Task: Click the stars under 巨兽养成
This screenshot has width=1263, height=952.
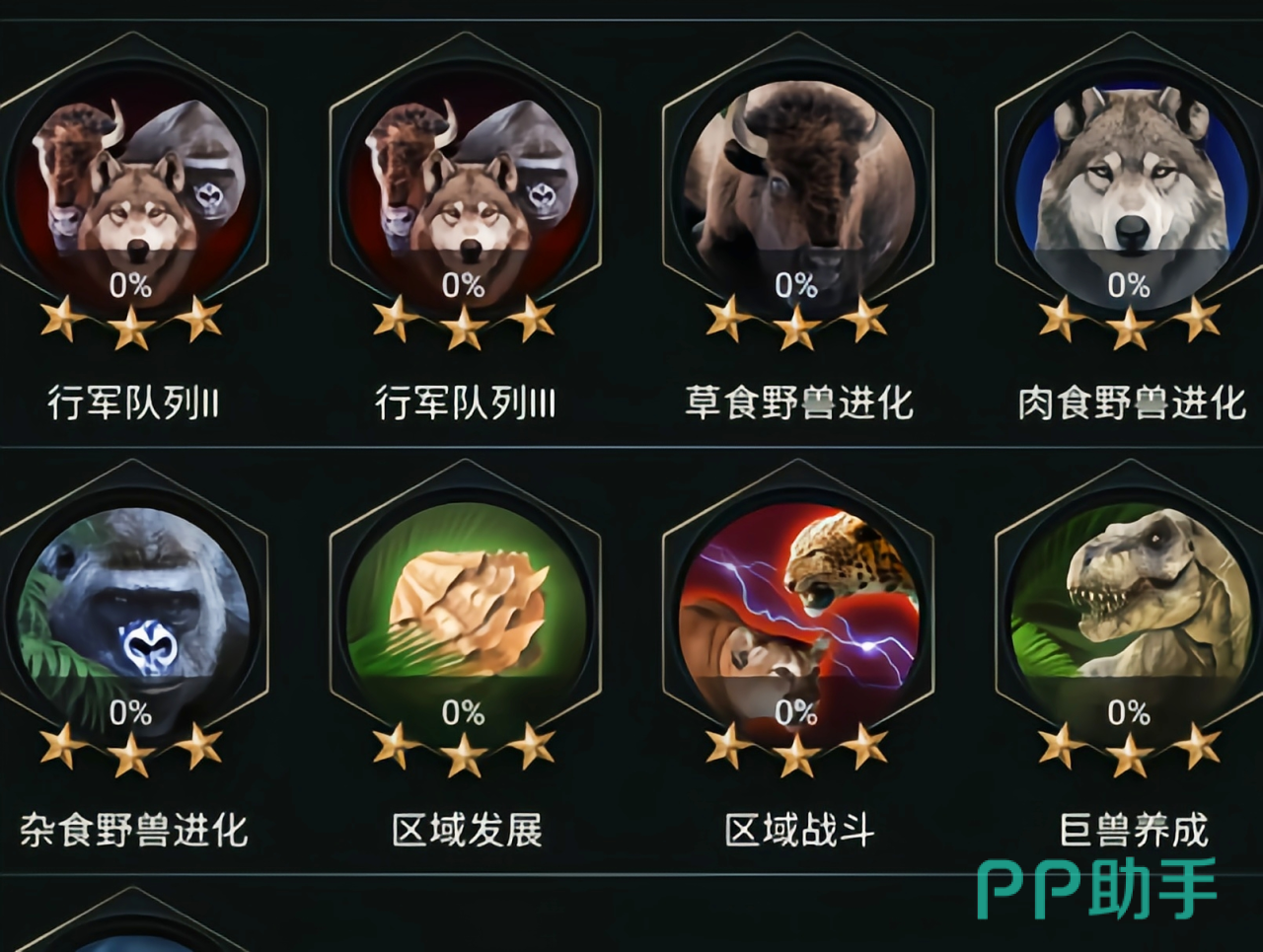Action: click(1129, 749)
